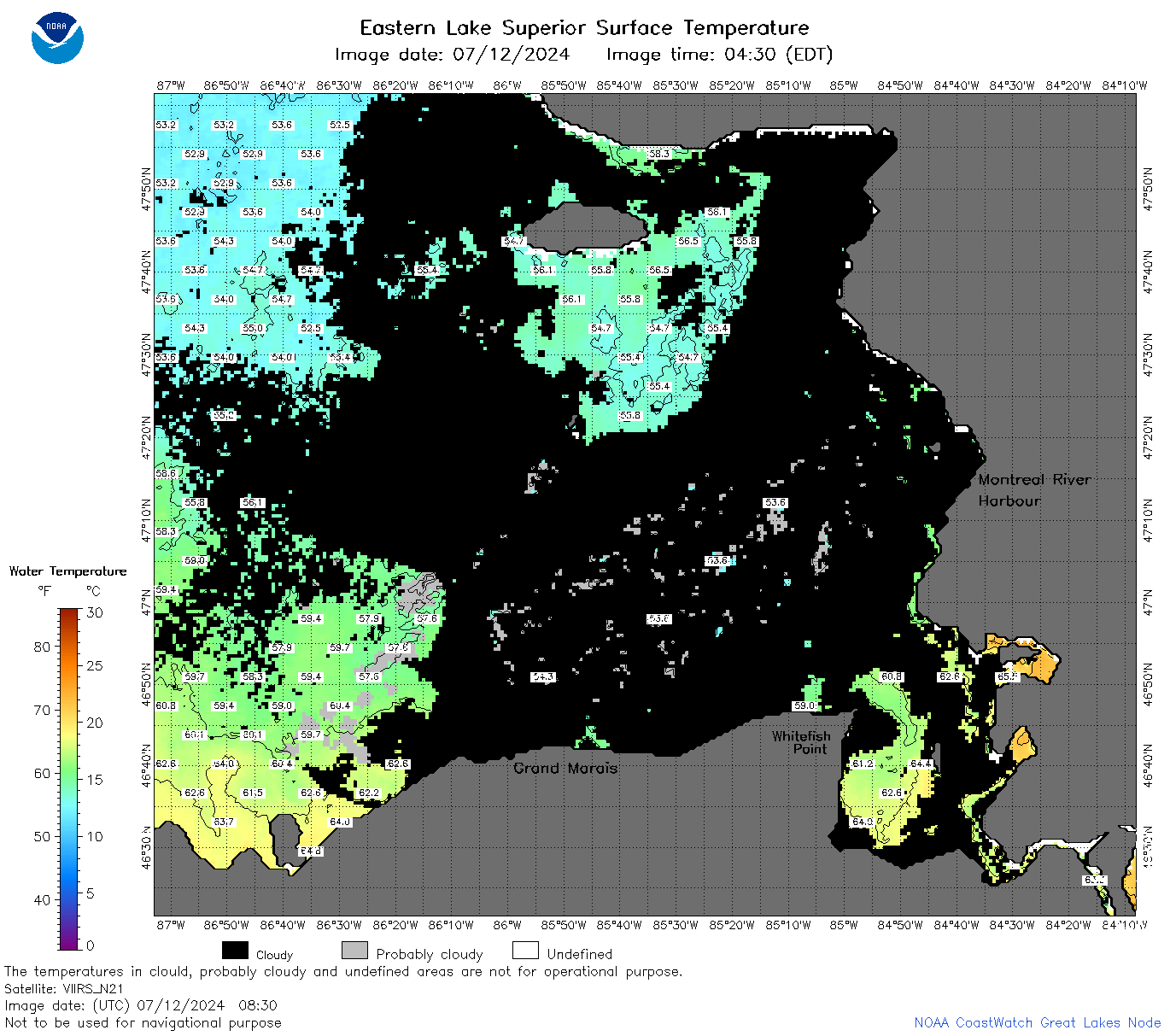Viewport: 1170px width, 1036px height.
Task: Click the 64.4 reading in Whitefish Bay
Action: coord(921,764)
